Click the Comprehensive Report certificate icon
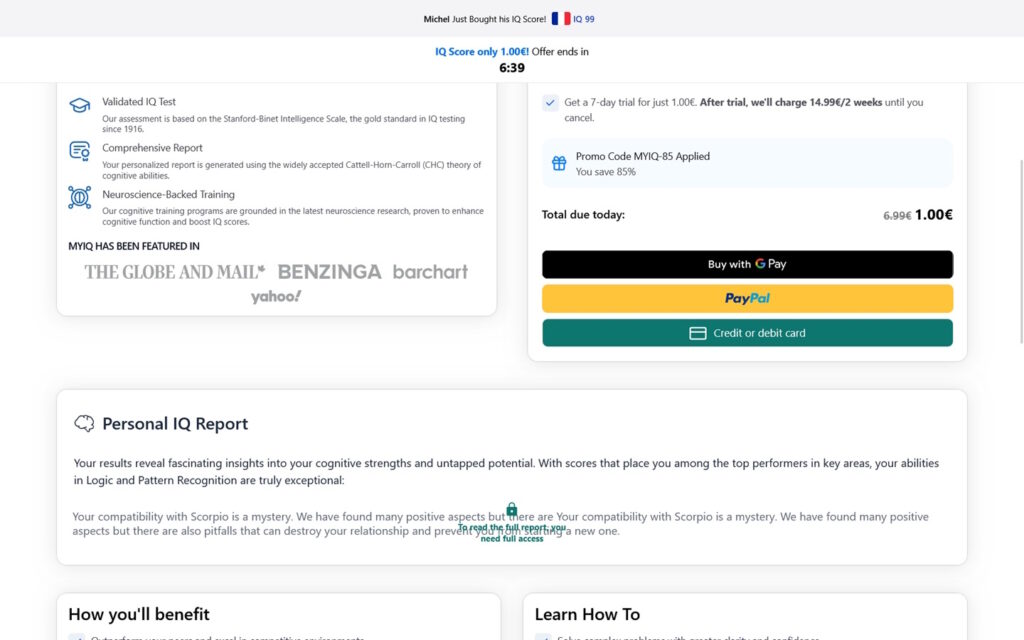 (x=80, y=151)
